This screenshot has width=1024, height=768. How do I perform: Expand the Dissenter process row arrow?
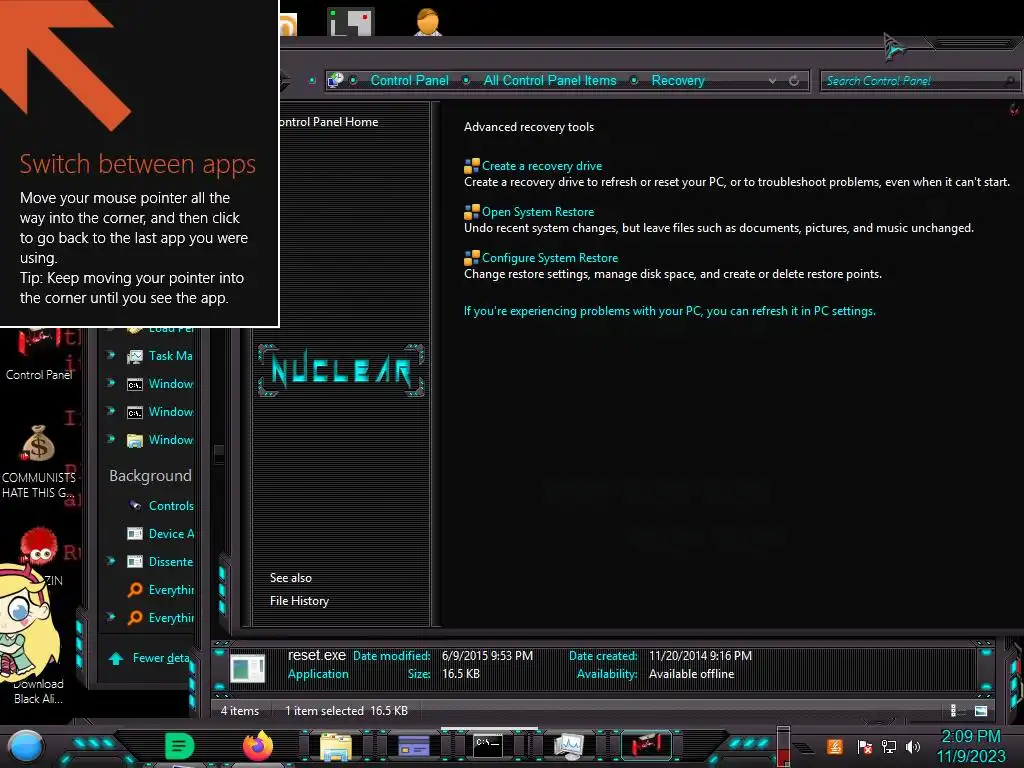point(111,561)
